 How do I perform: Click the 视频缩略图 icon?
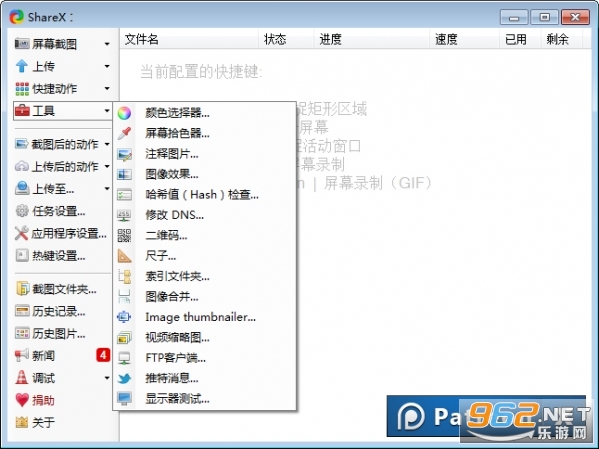click(124, 337)
